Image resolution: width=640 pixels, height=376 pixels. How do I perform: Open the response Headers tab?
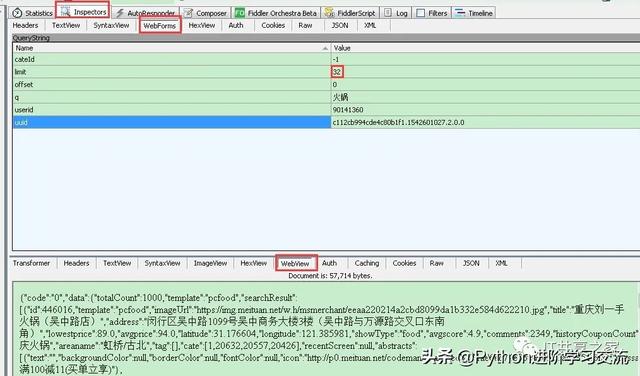76,263
